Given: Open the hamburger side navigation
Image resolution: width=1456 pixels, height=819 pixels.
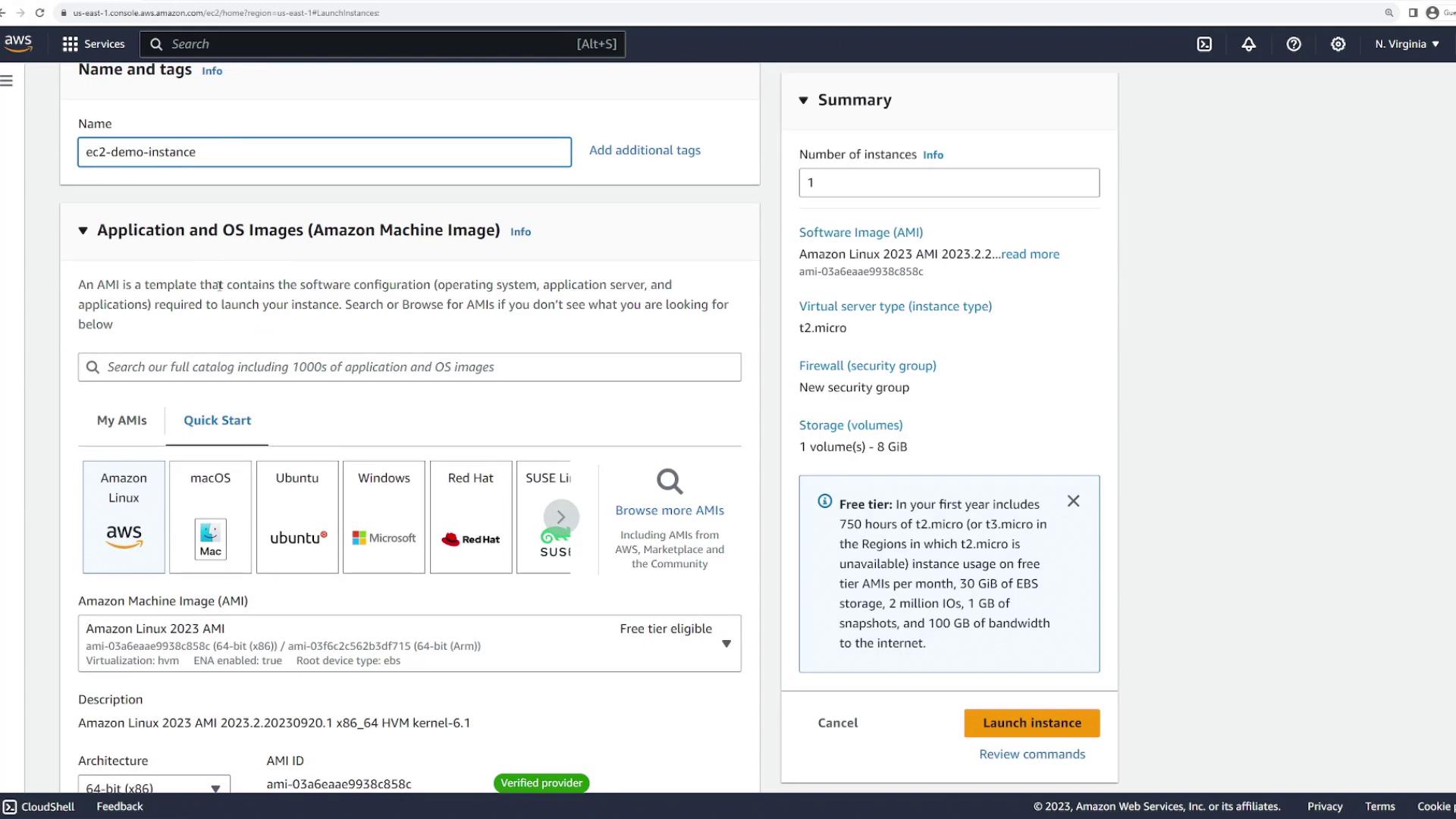Looking at the screenshot, I should pos(7,80).
